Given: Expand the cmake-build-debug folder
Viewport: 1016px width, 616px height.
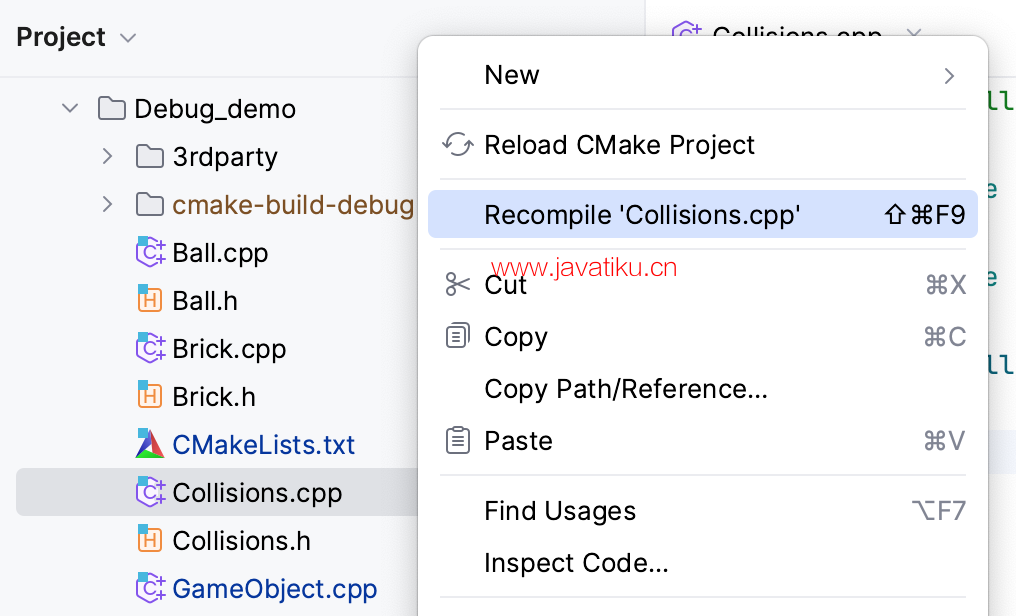Looking at the screenshot, I should 108,204.
